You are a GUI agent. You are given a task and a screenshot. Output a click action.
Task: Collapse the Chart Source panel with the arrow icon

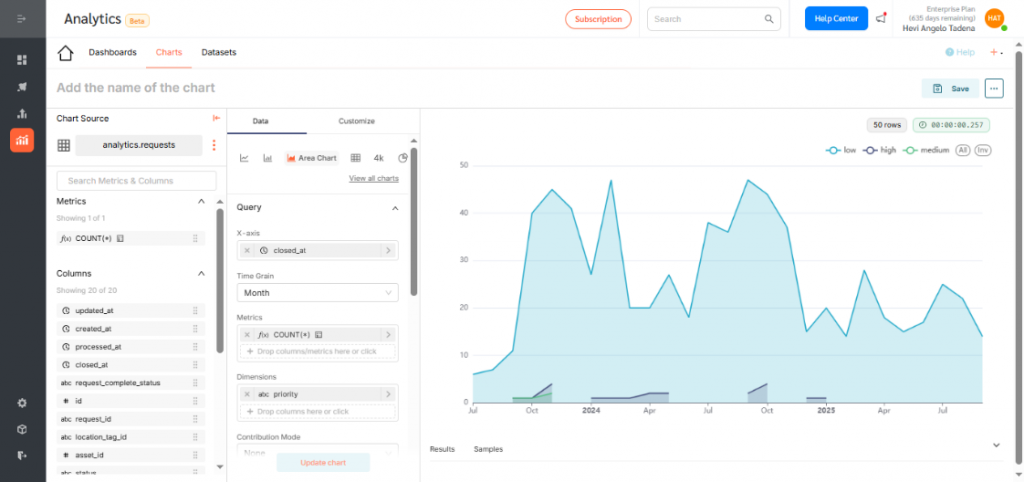pos(215,118)
